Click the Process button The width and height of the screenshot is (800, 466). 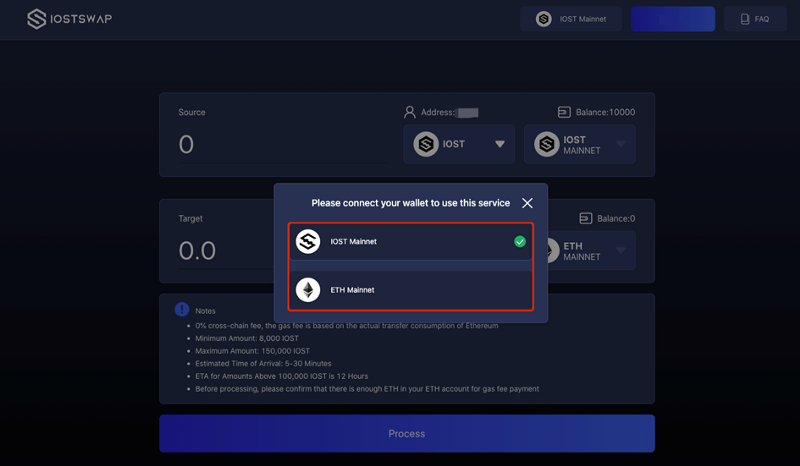[407, 433]
